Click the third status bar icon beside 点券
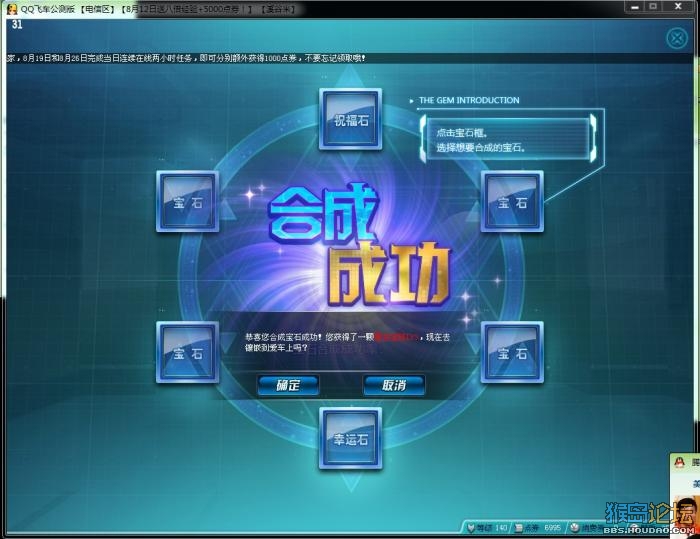Image resolution: width=700 pixels, height=539 pixels. pyautogui.click(x=575, y=528)
